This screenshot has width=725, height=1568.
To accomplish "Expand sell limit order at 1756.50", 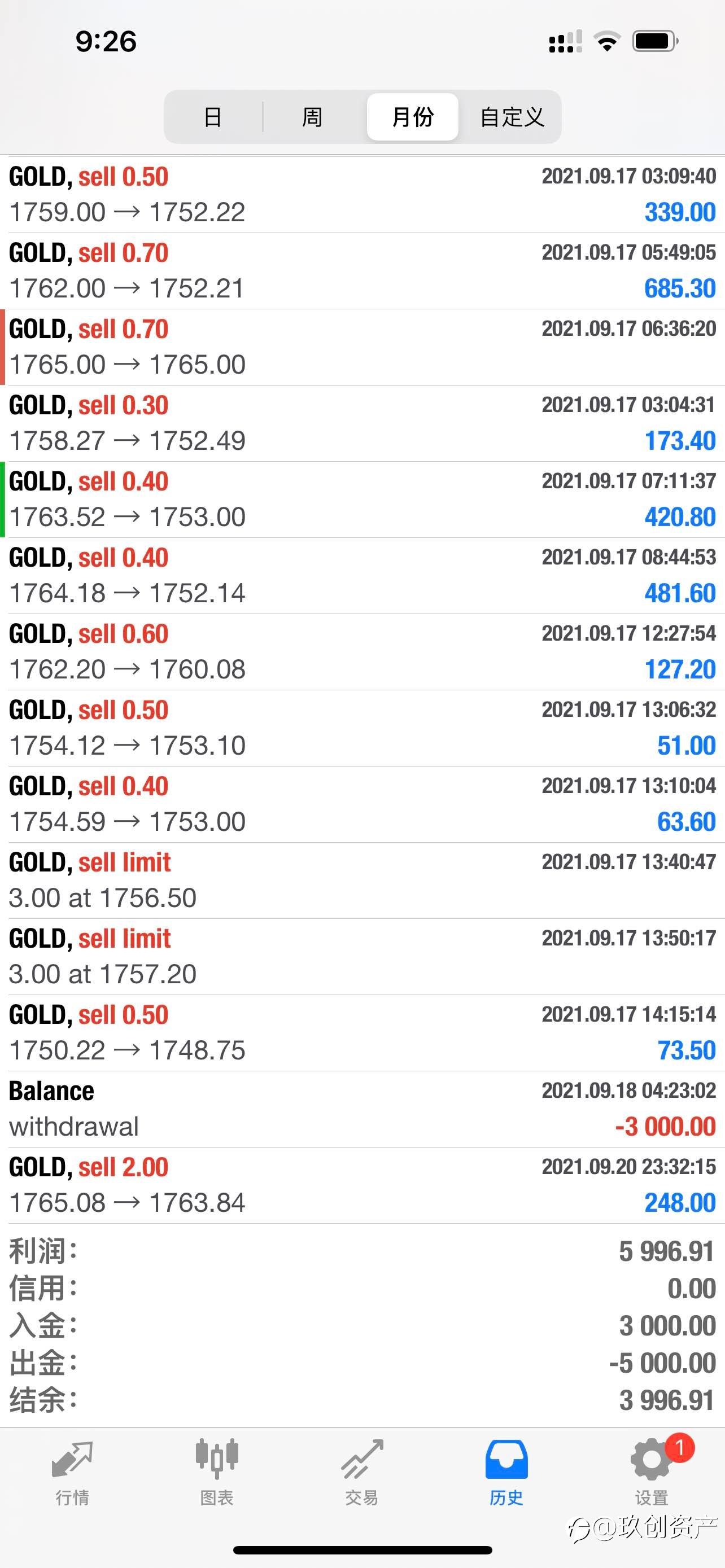I will [x=362, y=880].
